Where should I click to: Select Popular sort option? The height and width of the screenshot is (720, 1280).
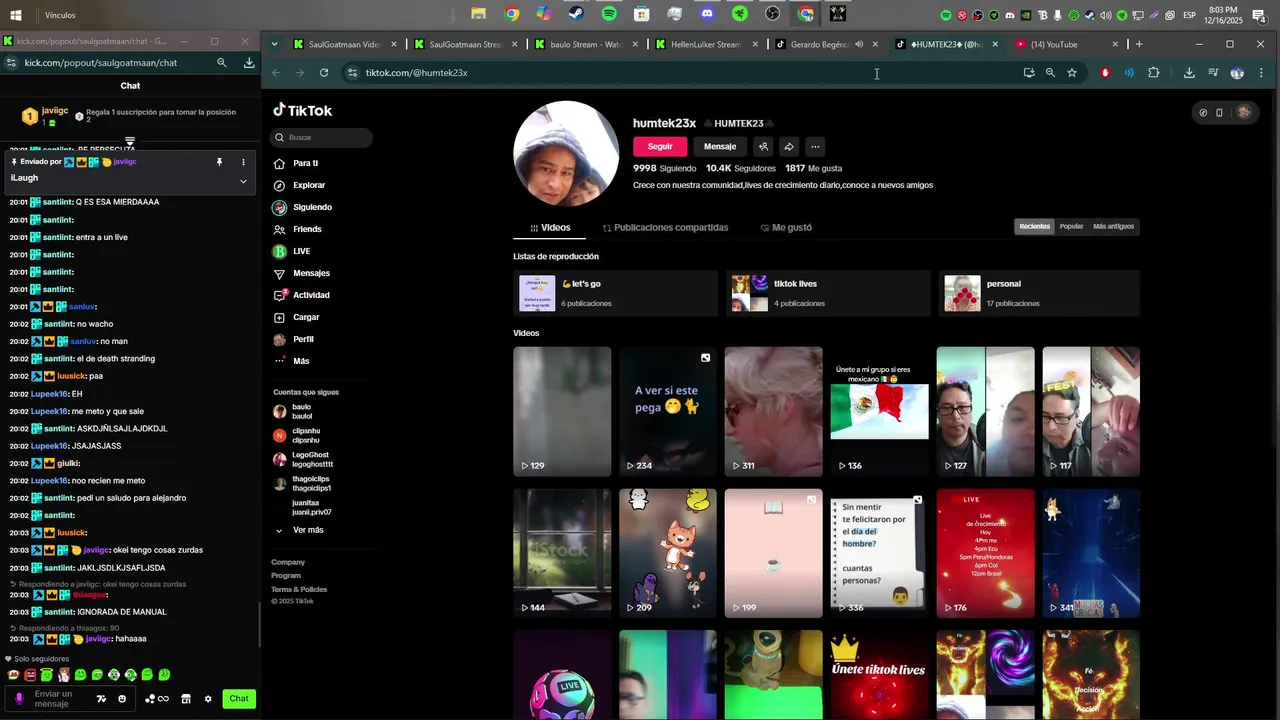[x=1071, y=226]
